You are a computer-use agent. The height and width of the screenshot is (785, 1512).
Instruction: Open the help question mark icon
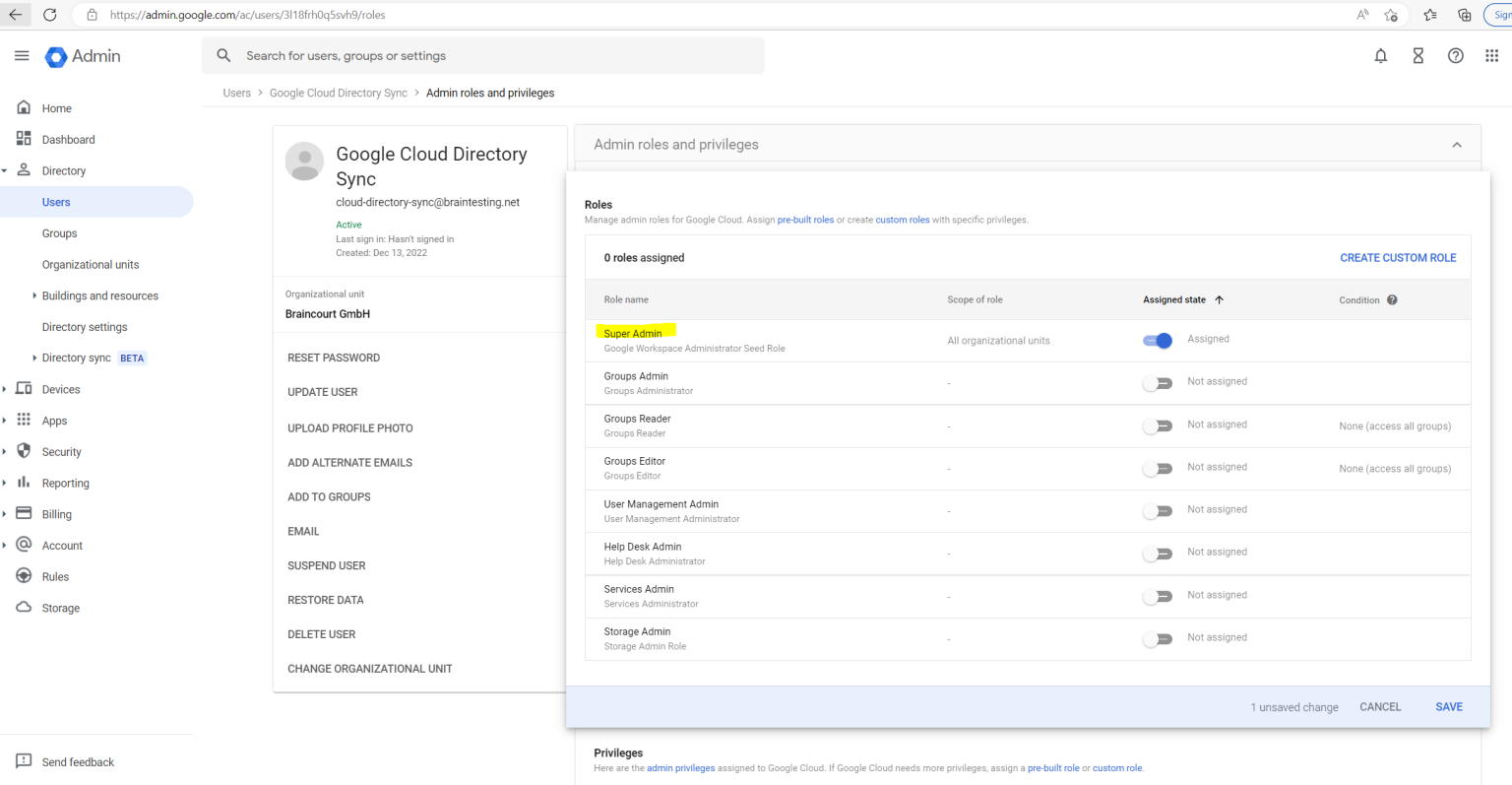tap(1455, 56)
